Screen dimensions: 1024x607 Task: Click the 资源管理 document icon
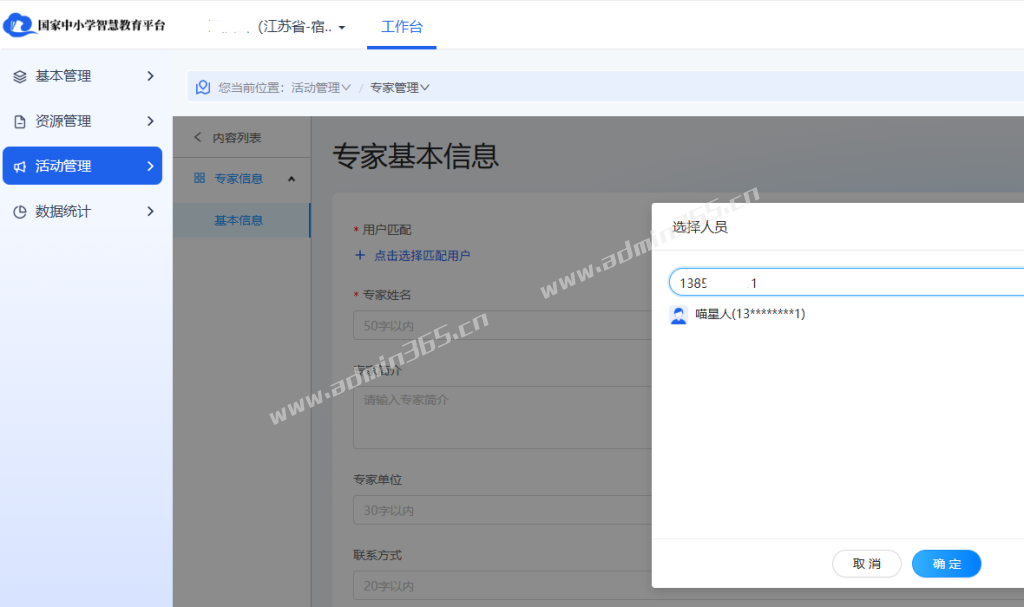click(20, 122)
